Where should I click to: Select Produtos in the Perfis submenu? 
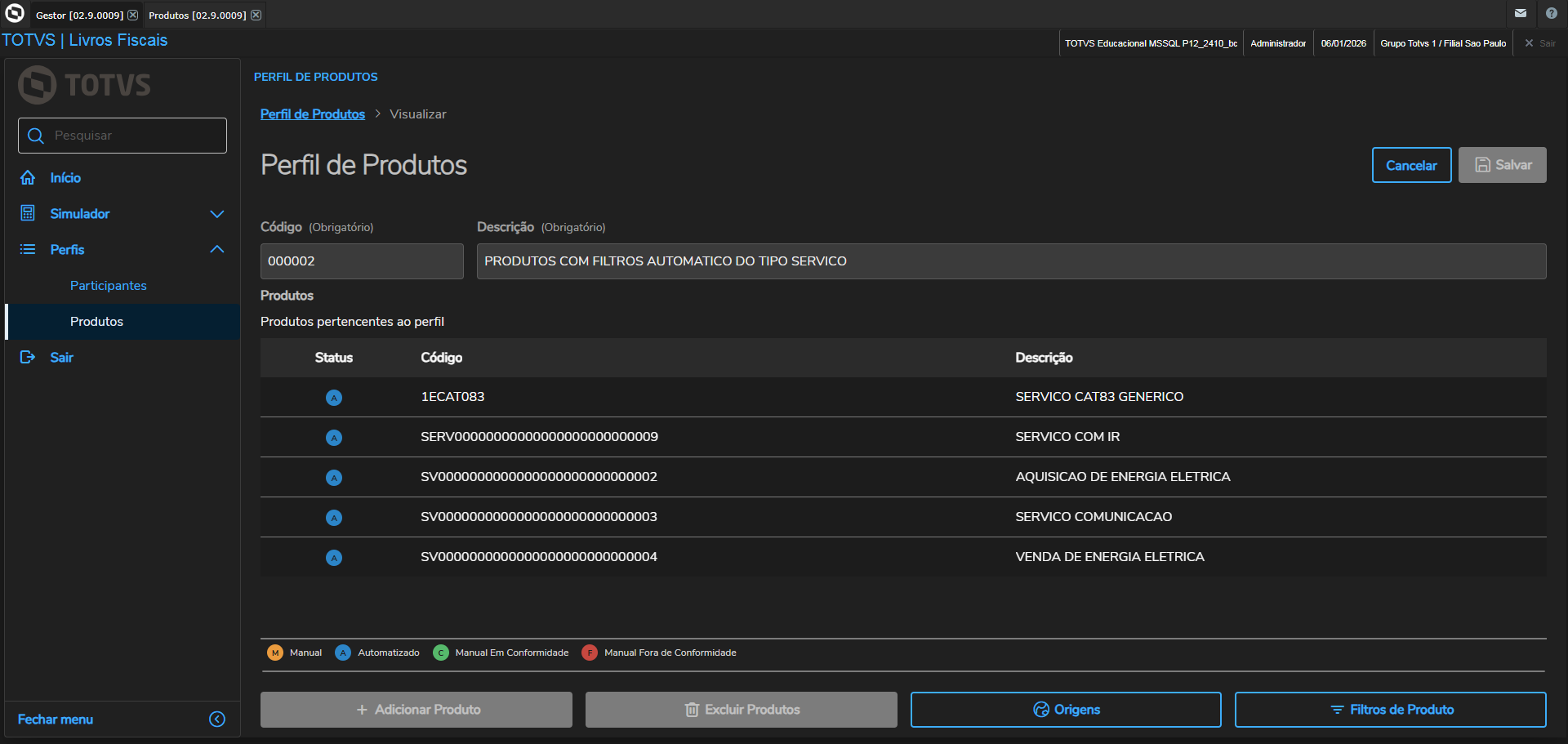click(122, 322)
